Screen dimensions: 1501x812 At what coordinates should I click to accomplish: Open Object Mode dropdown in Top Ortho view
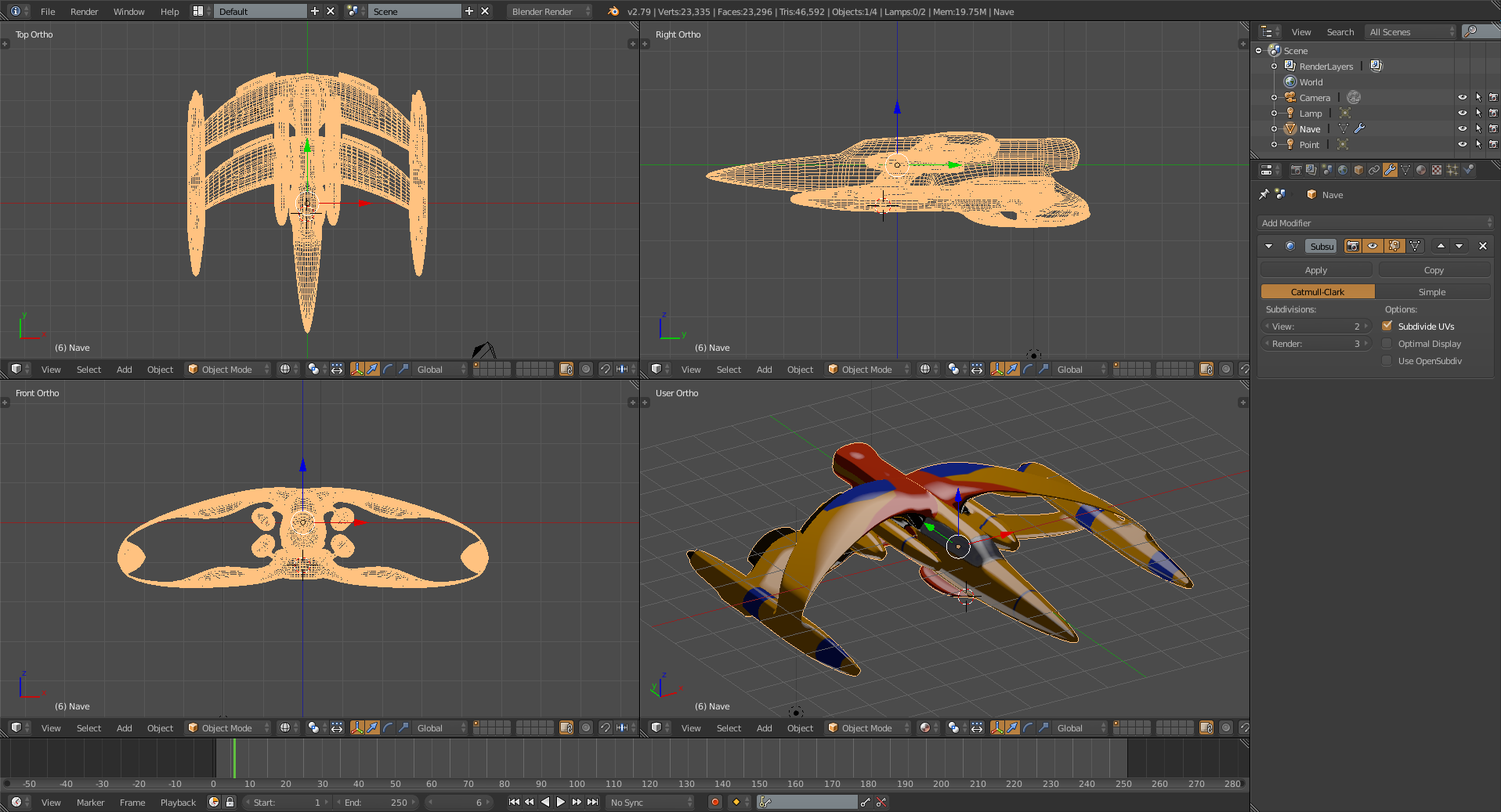point(228,369)
